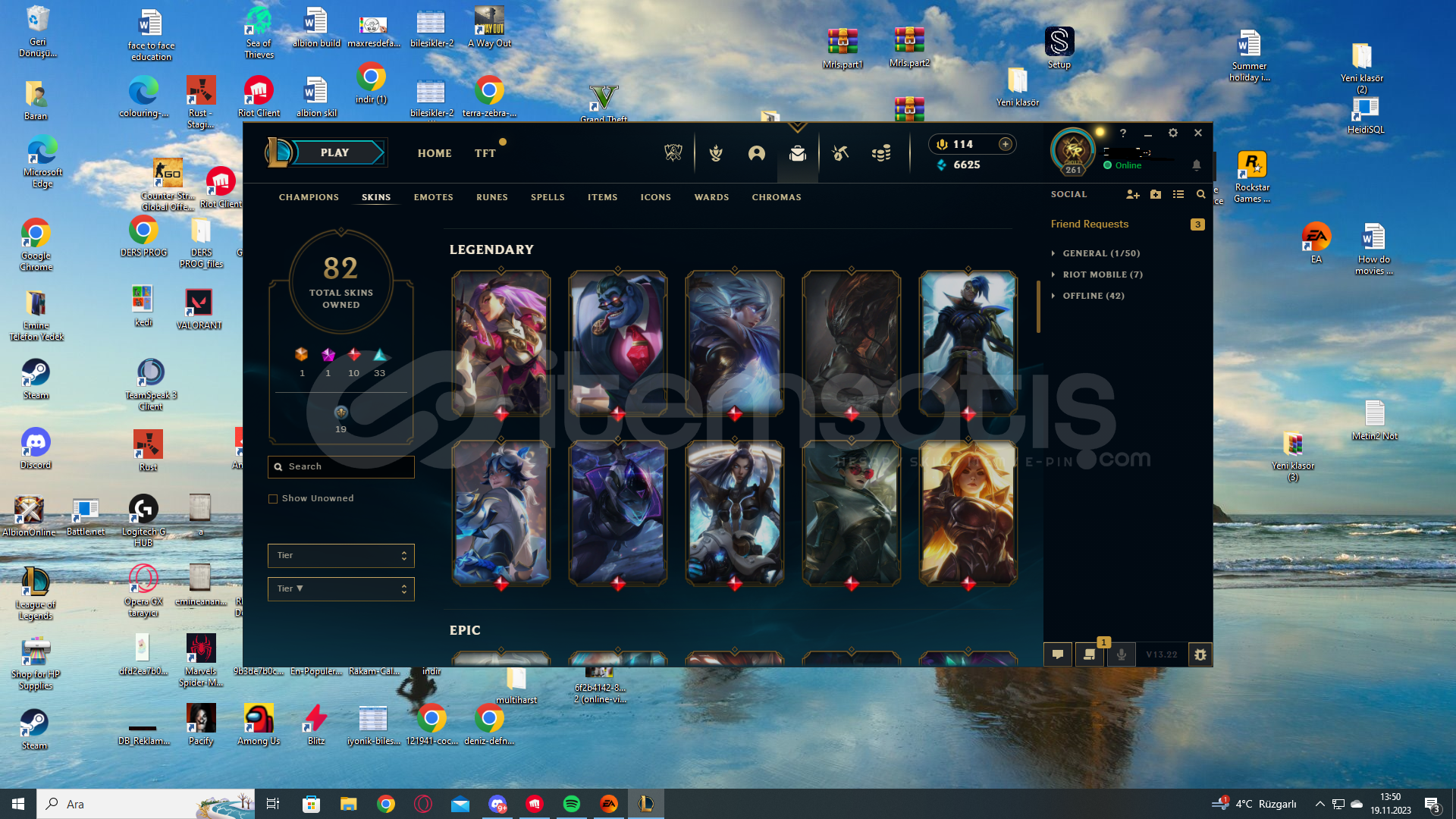The width and height of the screenshot is (1456, 819).
Task: Open the Profile icon in the top bar
Action: click(756, 153)
